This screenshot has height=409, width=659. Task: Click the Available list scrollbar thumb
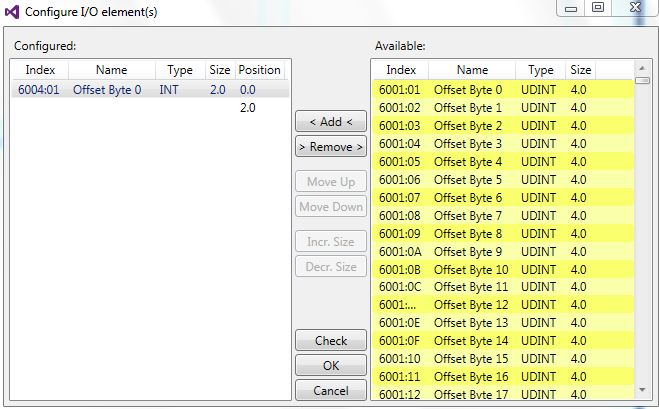pos(642,80)
